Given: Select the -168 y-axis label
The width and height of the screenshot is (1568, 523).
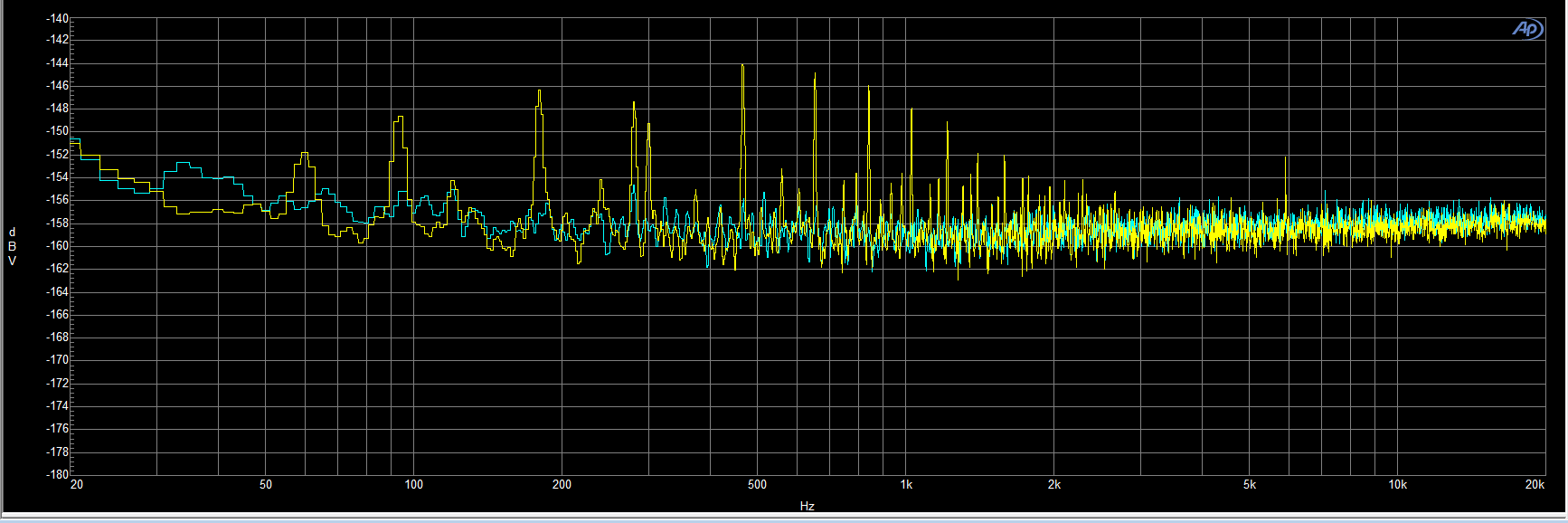Looking at the screenshot, I should [57, 337].
